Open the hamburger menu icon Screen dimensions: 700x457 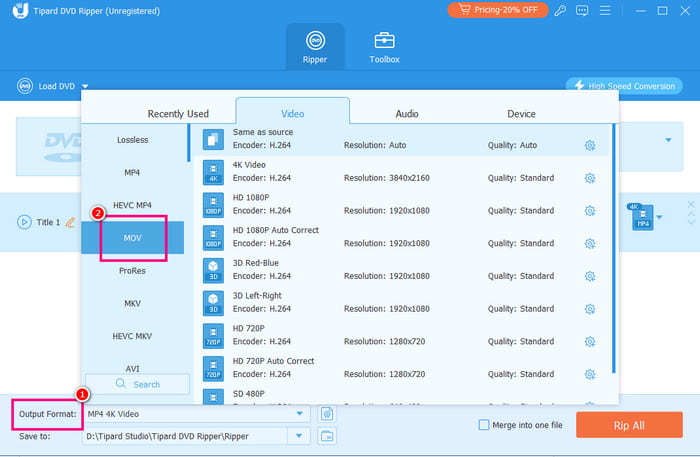pyautogui.click(x=605, y=10)
